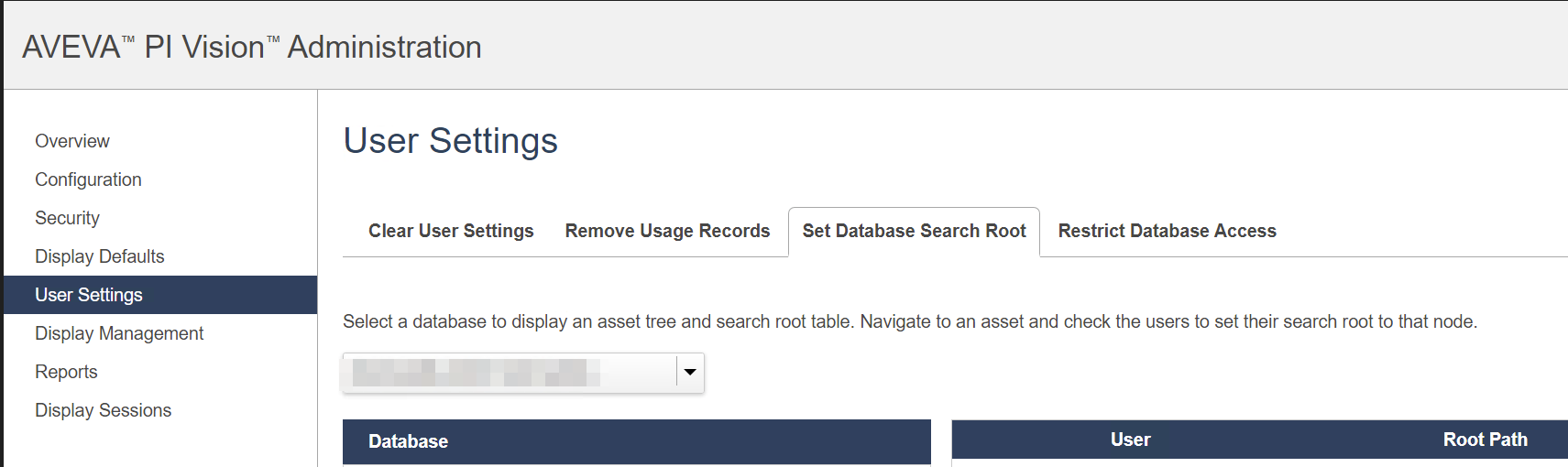
Task: Select User Settings in the sidebar
Action: 89,295
